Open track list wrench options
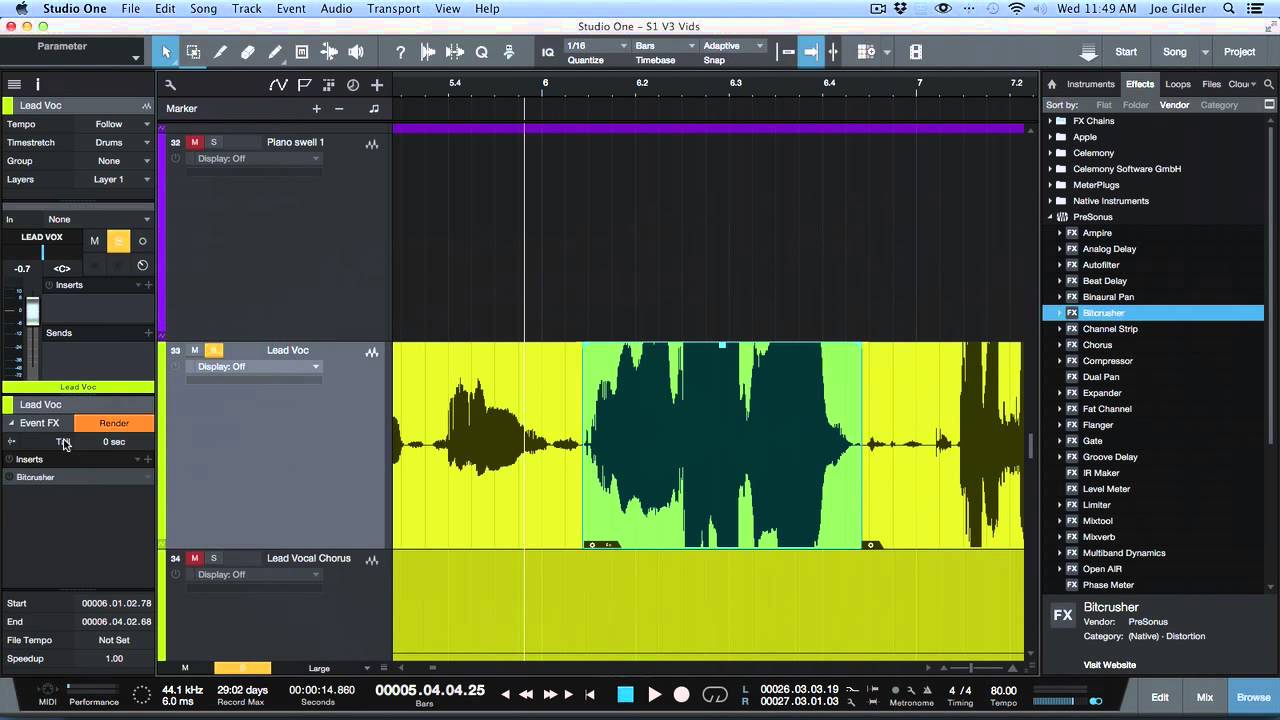Viewport: 1280px width, 720px height. 170,85
